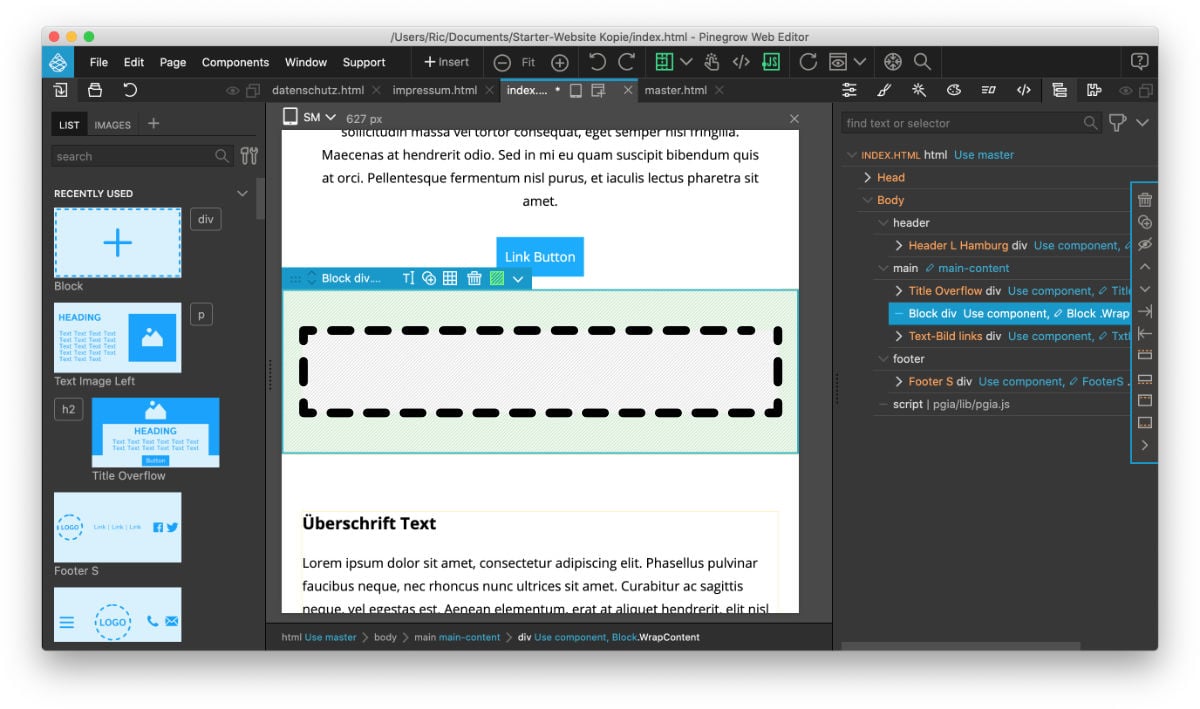Screen dimensions: 1200x709
Task: Click the search magnifier in top toolbar
Action: 922,62
